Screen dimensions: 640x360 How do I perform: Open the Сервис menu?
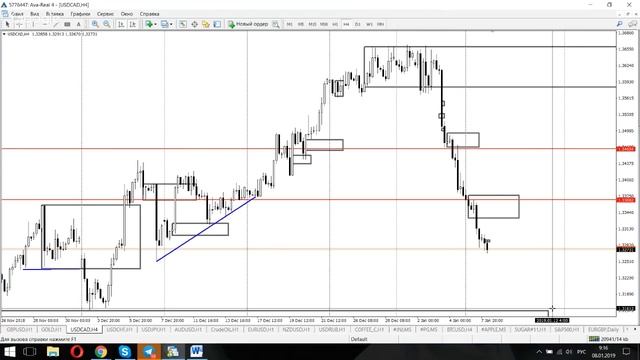point(105,14)
